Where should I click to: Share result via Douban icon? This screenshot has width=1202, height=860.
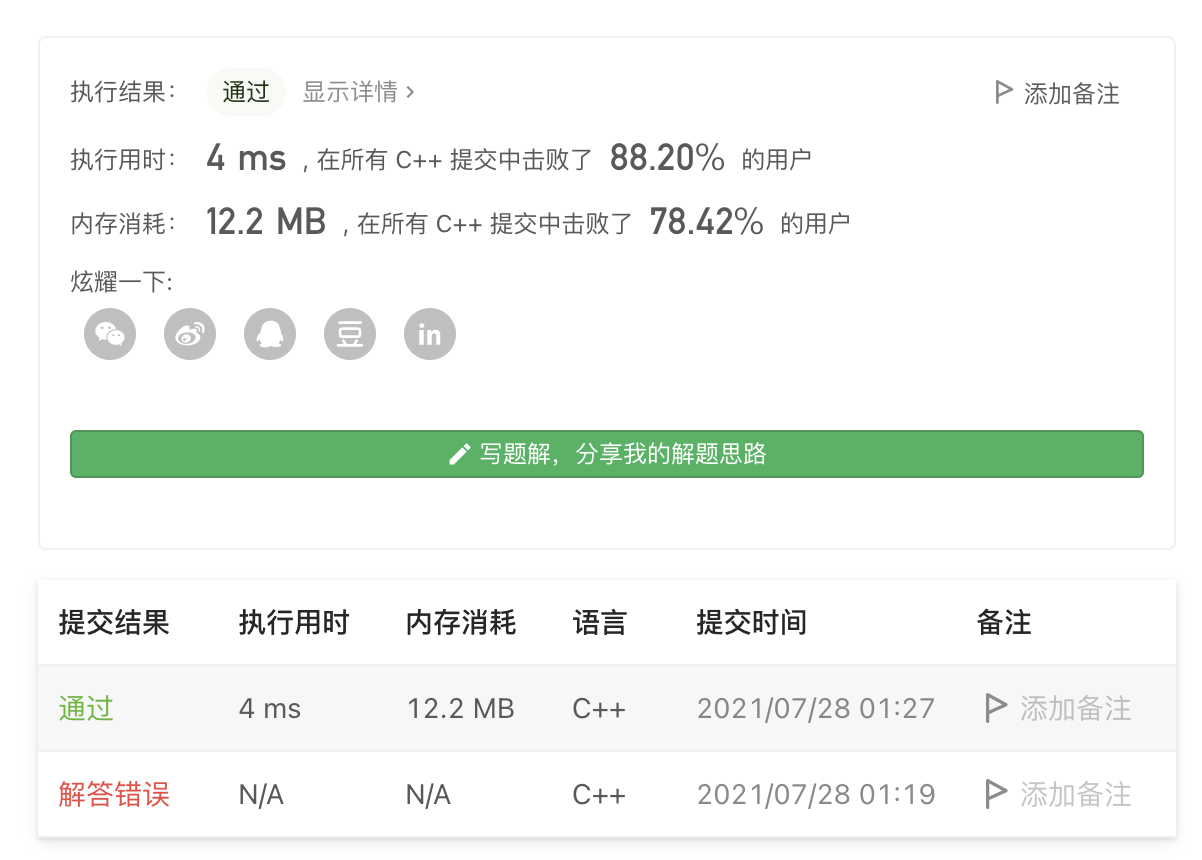pyautogui.click(x=350, y=334)
